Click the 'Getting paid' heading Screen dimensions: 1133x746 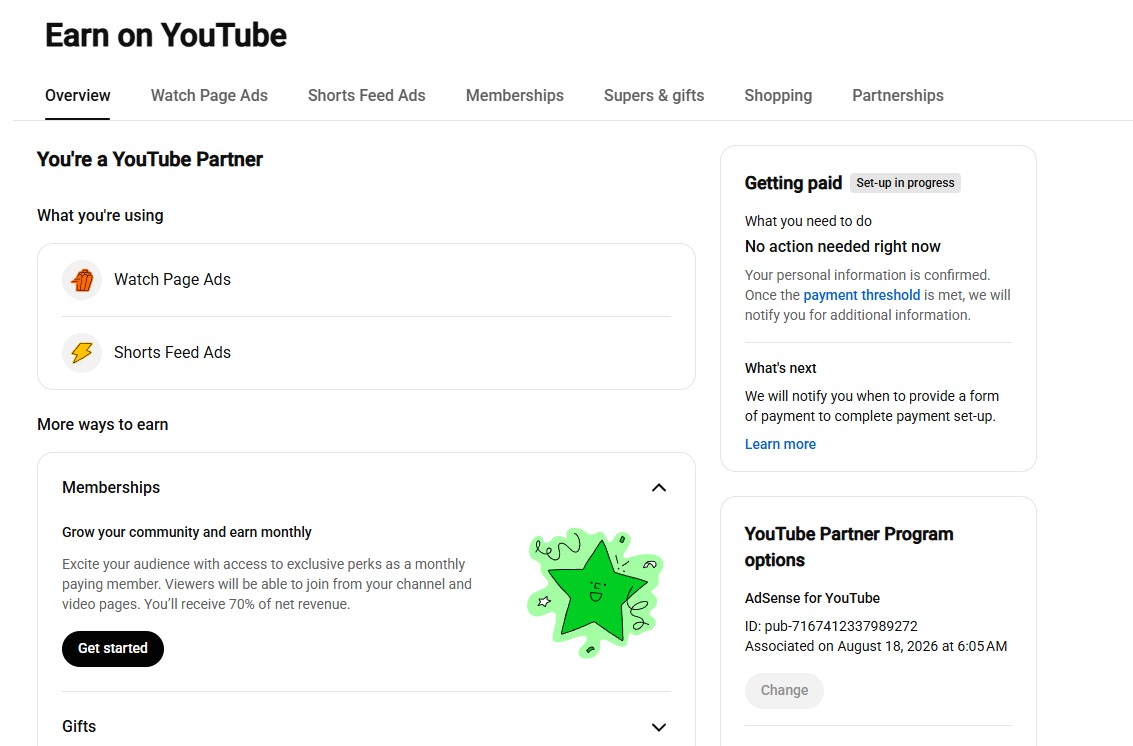coord(793,183)
